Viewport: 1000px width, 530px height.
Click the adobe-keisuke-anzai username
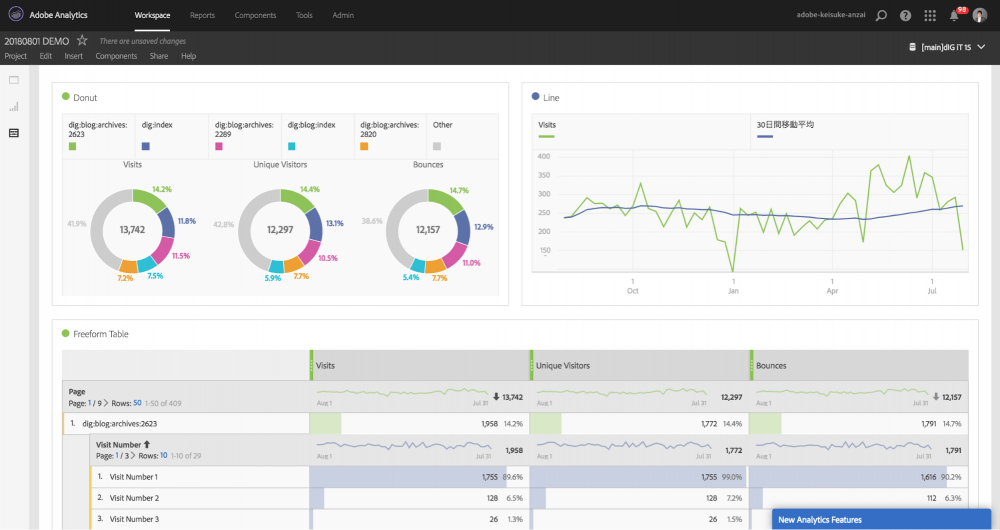click(830, 15)
